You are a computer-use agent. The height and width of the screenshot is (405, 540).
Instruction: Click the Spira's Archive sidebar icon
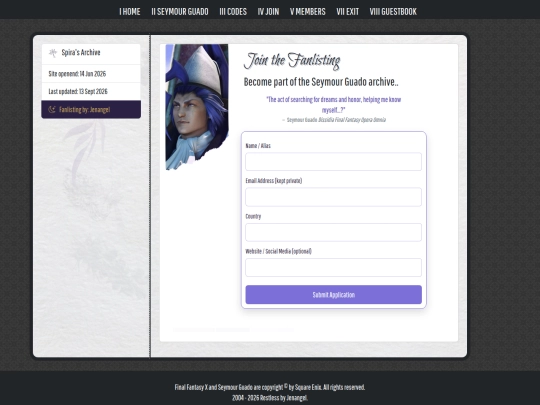[x=53, y=53]
